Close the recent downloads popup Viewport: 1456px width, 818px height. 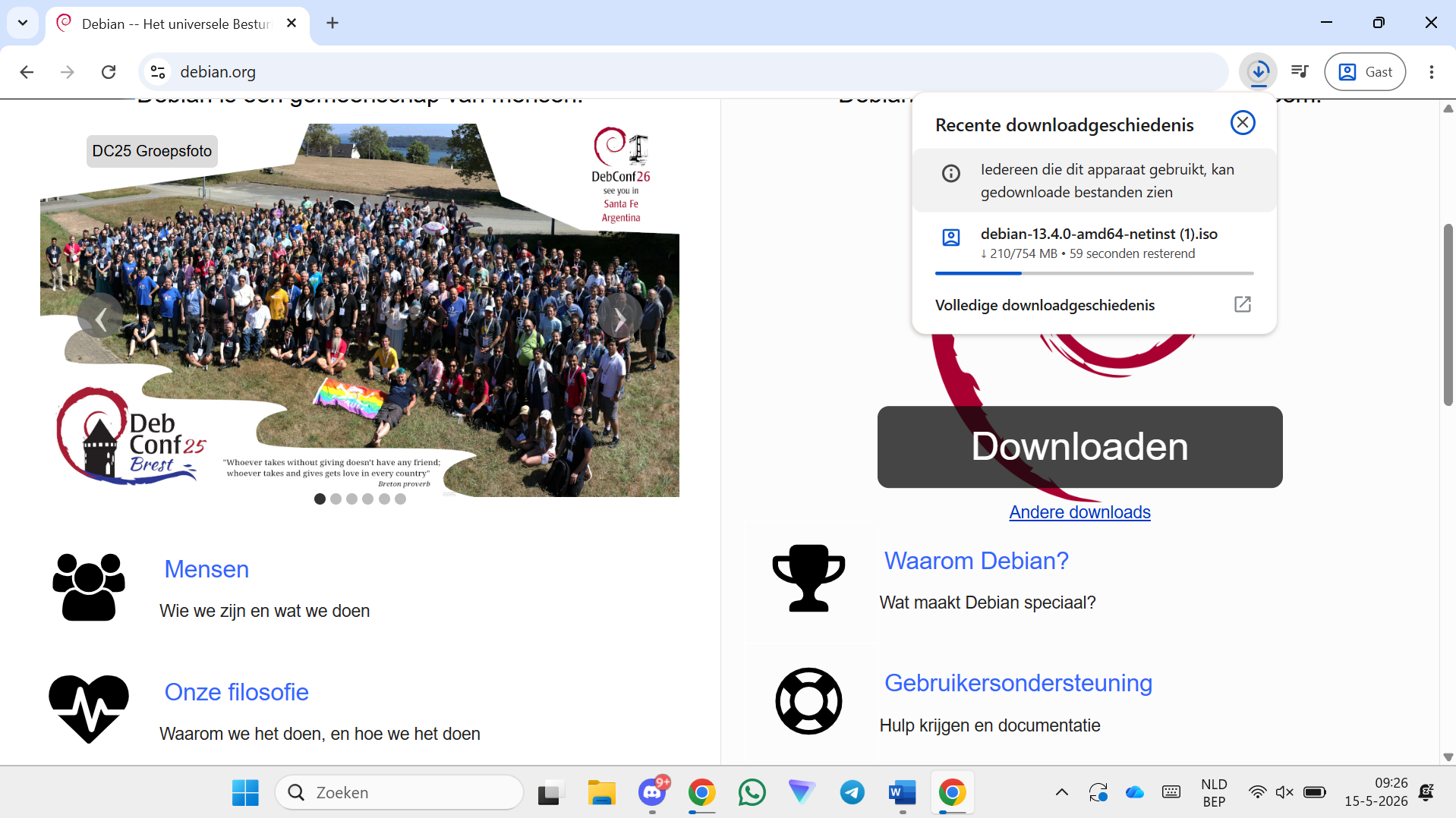[x=1243, y=123]
